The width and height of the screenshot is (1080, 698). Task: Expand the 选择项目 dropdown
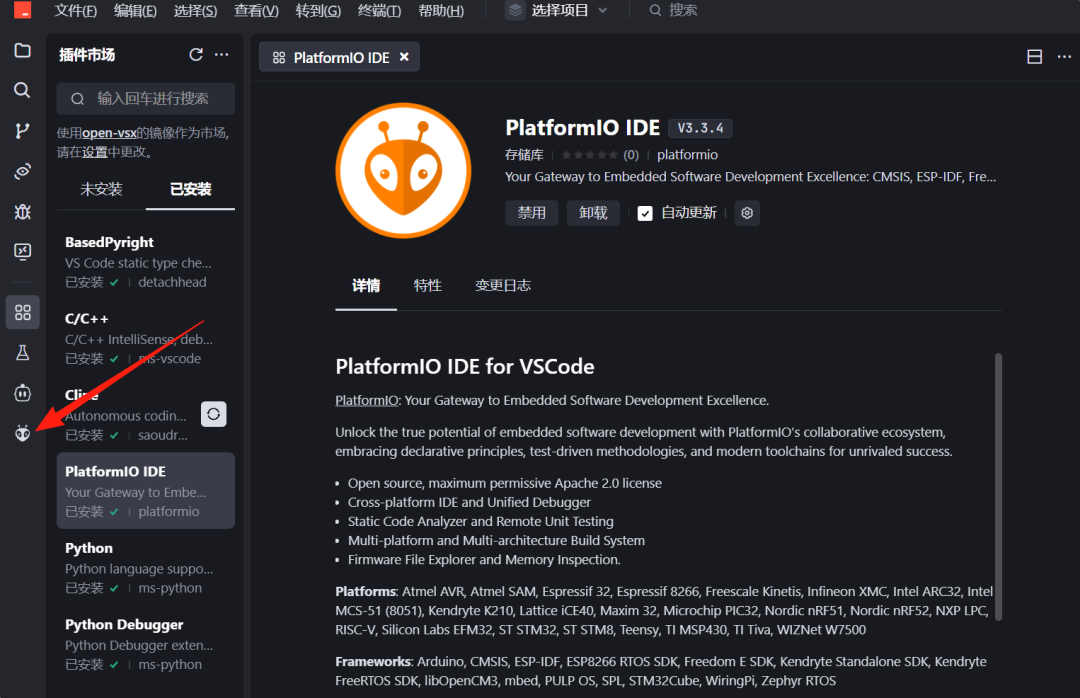pyautogui.click(x=557, y=11)
